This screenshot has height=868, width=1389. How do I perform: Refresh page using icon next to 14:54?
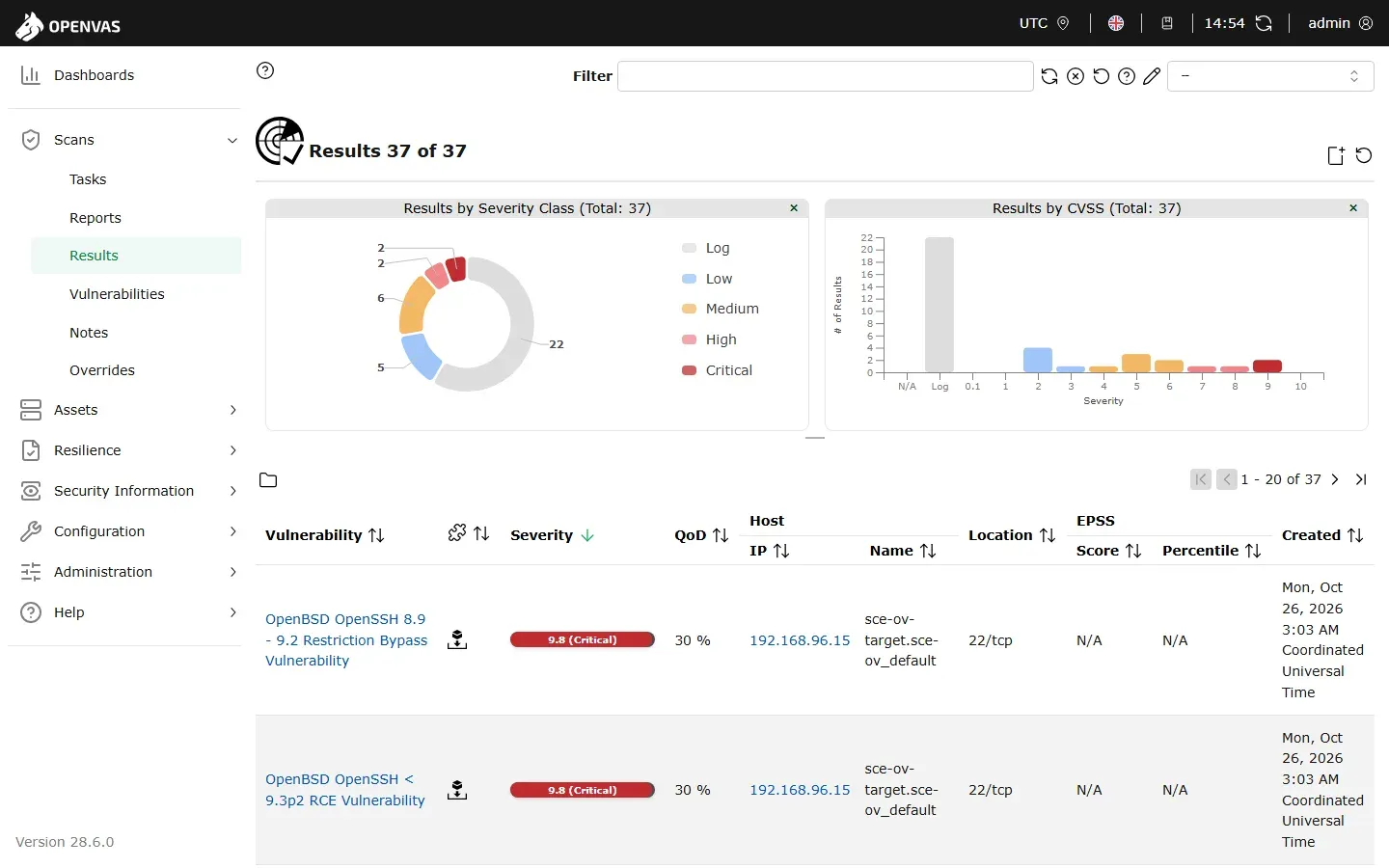pyautogui.click(x=1264, y=23)
